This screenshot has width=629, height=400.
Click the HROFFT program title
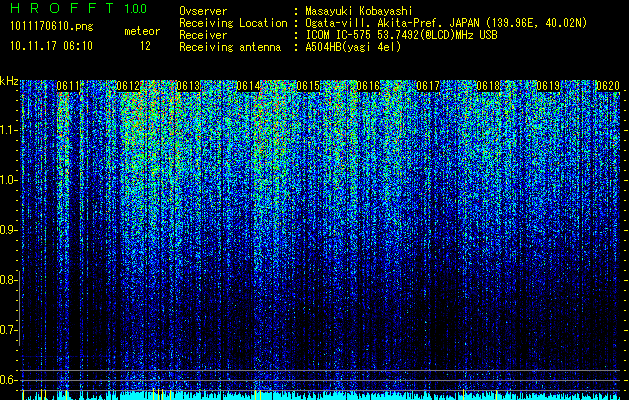(63, 8)
